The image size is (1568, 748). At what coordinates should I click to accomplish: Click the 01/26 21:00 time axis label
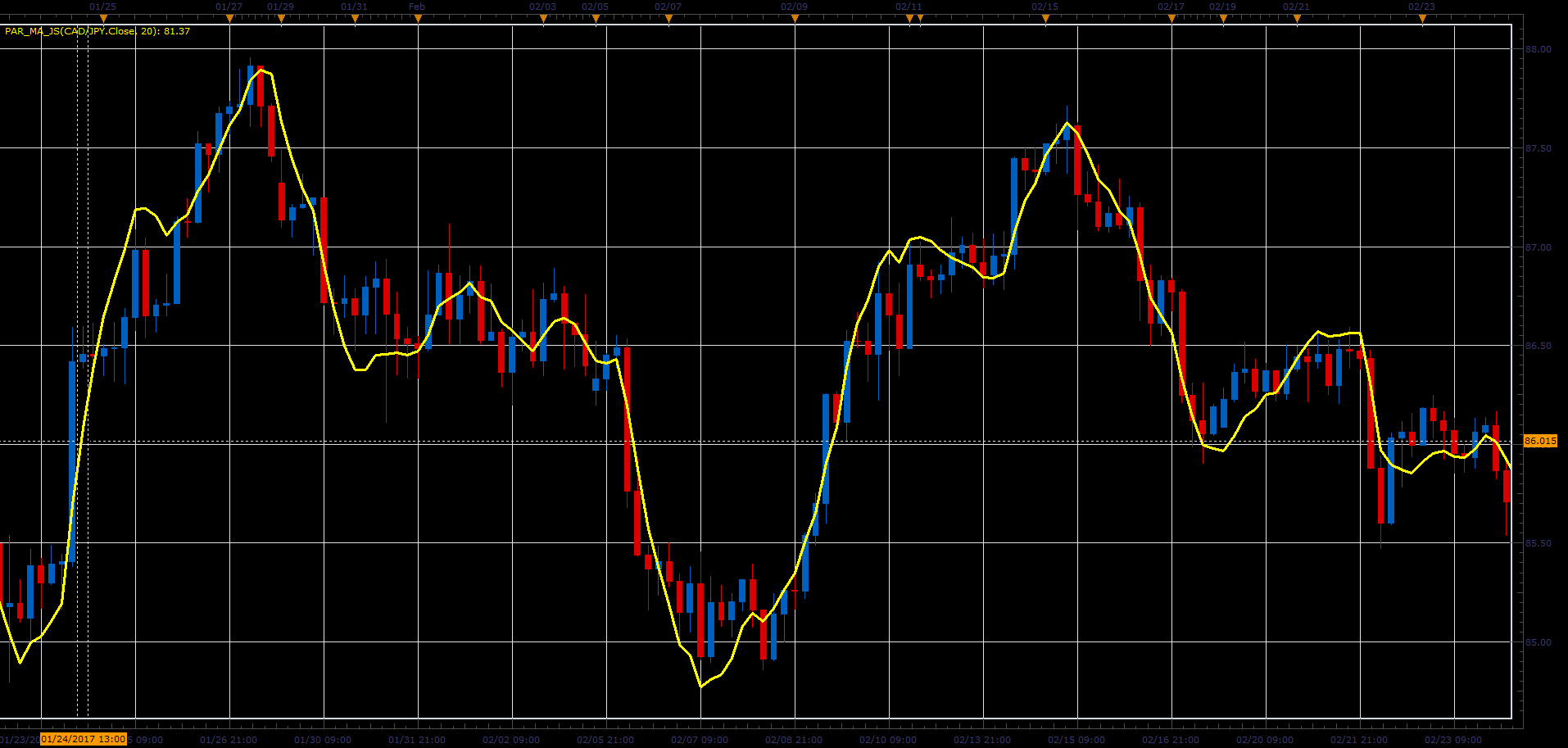click(x=229, y=740)
